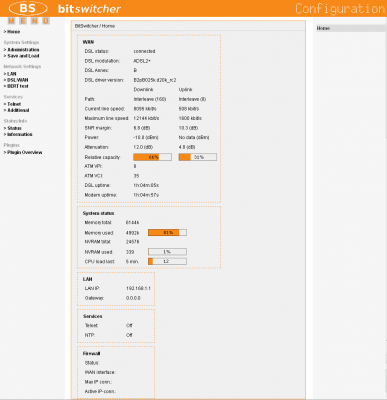Image resolution: width=387 pixels, height=400 pixels.
Task: Click the Configuration header title
Action: (x=340, y=9)
